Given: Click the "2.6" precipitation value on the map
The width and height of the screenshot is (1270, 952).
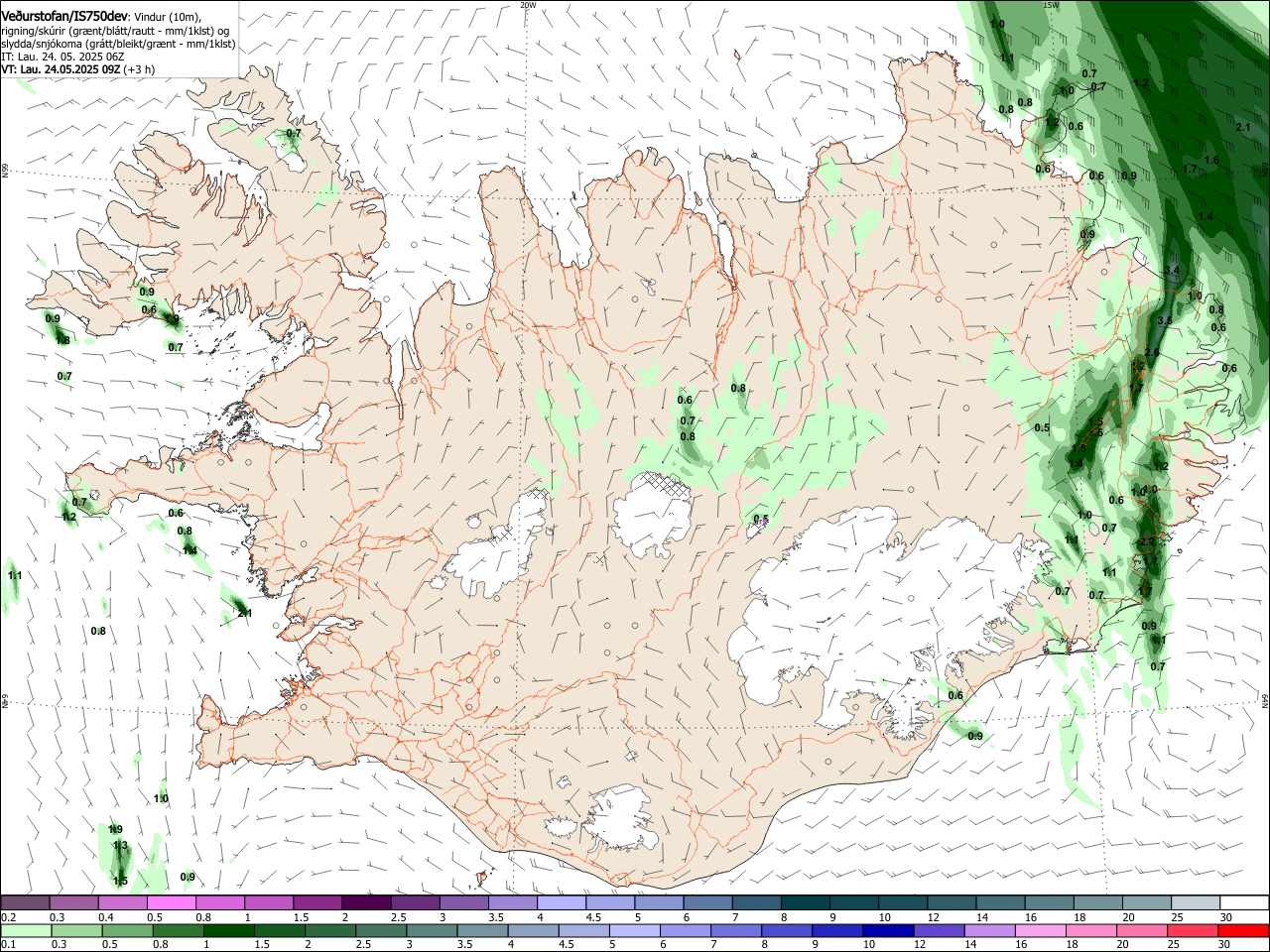Looking at the screenshot, I should [1152, 353].
